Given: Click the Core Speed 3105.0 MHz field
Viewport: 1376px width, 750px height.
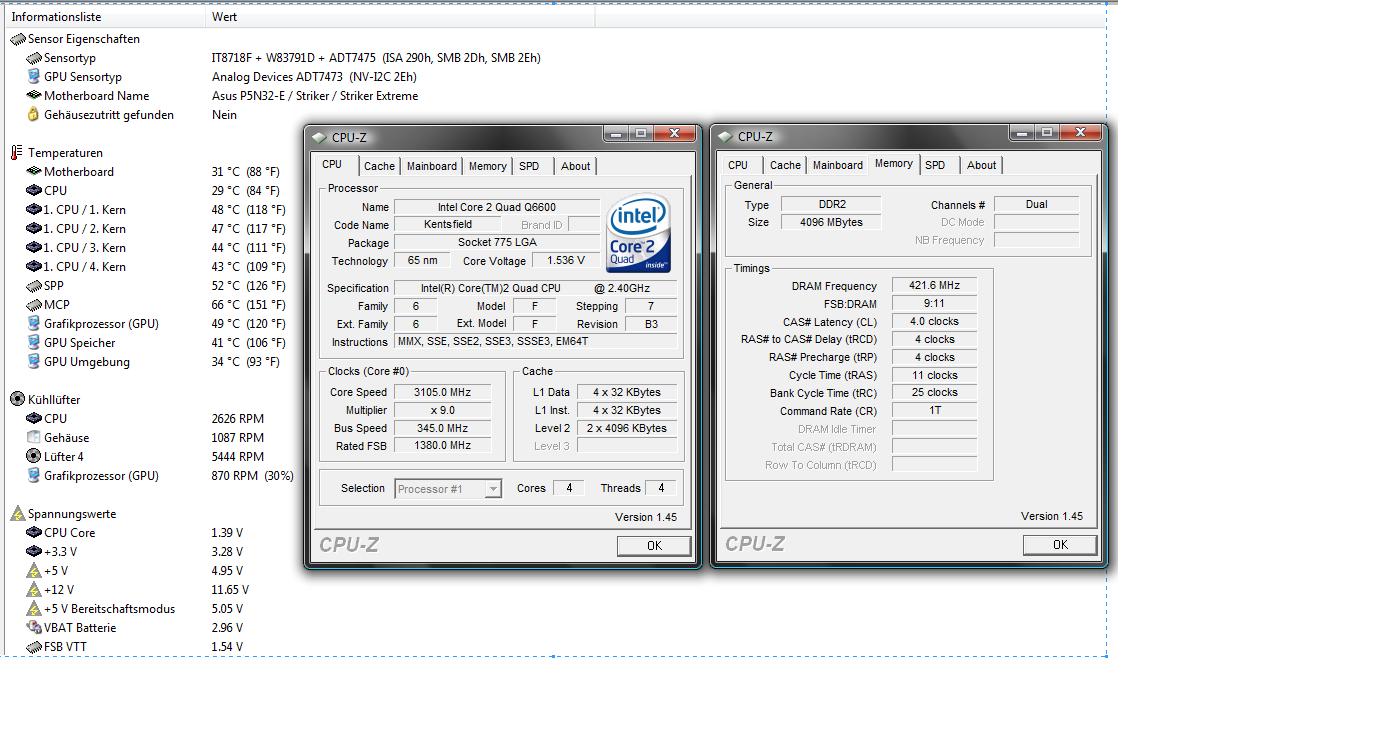Looking at the screenshot, I should [445, 392].
